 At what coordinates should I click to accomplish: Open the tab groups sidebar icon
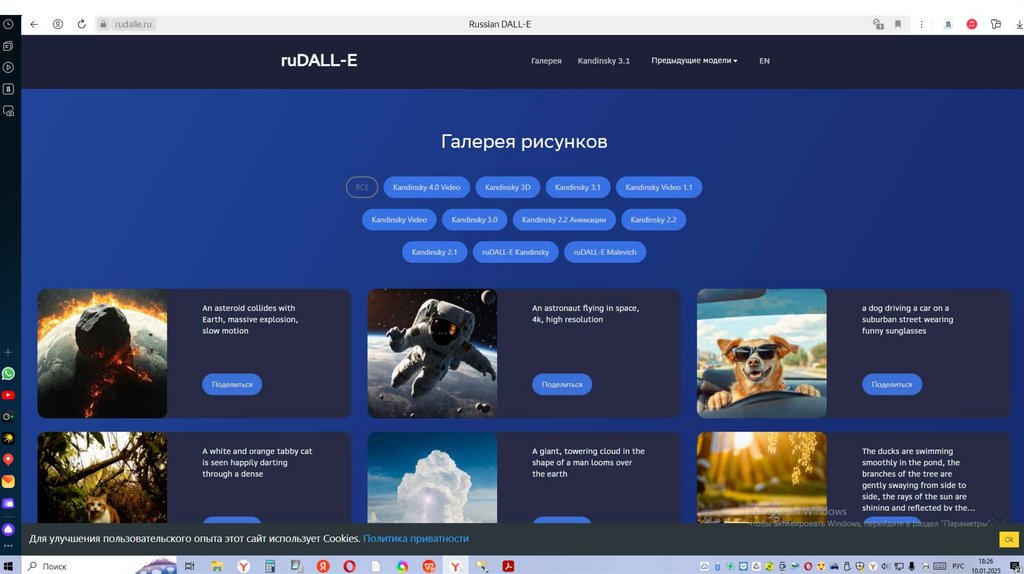(8, 46)
